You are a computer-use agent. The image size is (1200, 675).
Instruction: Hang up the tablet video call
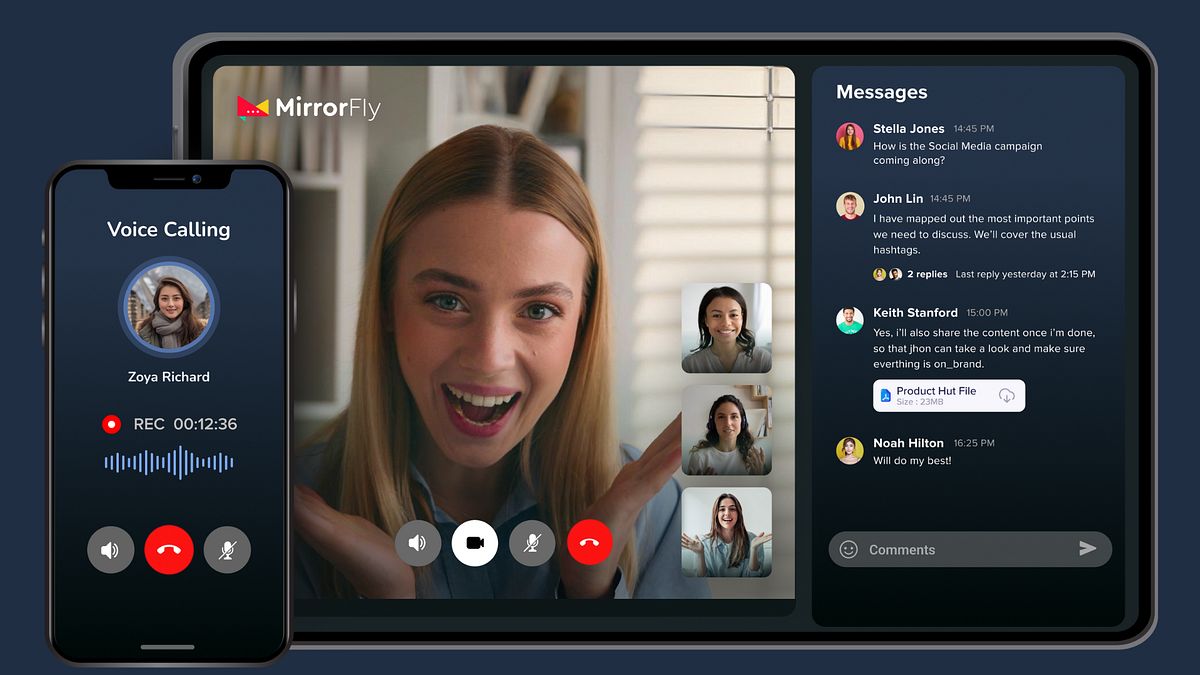[590, 543]
